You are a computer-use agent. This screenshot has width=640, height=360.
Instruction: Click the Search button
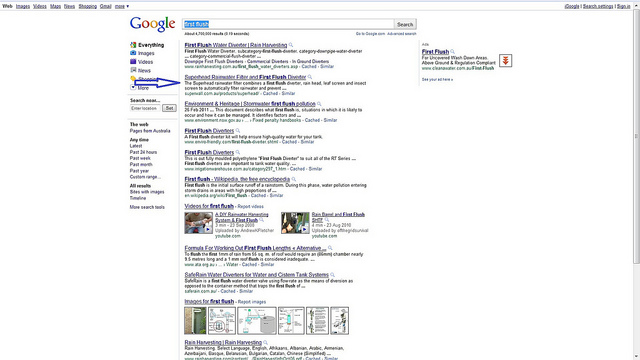(x=405, y=24)
